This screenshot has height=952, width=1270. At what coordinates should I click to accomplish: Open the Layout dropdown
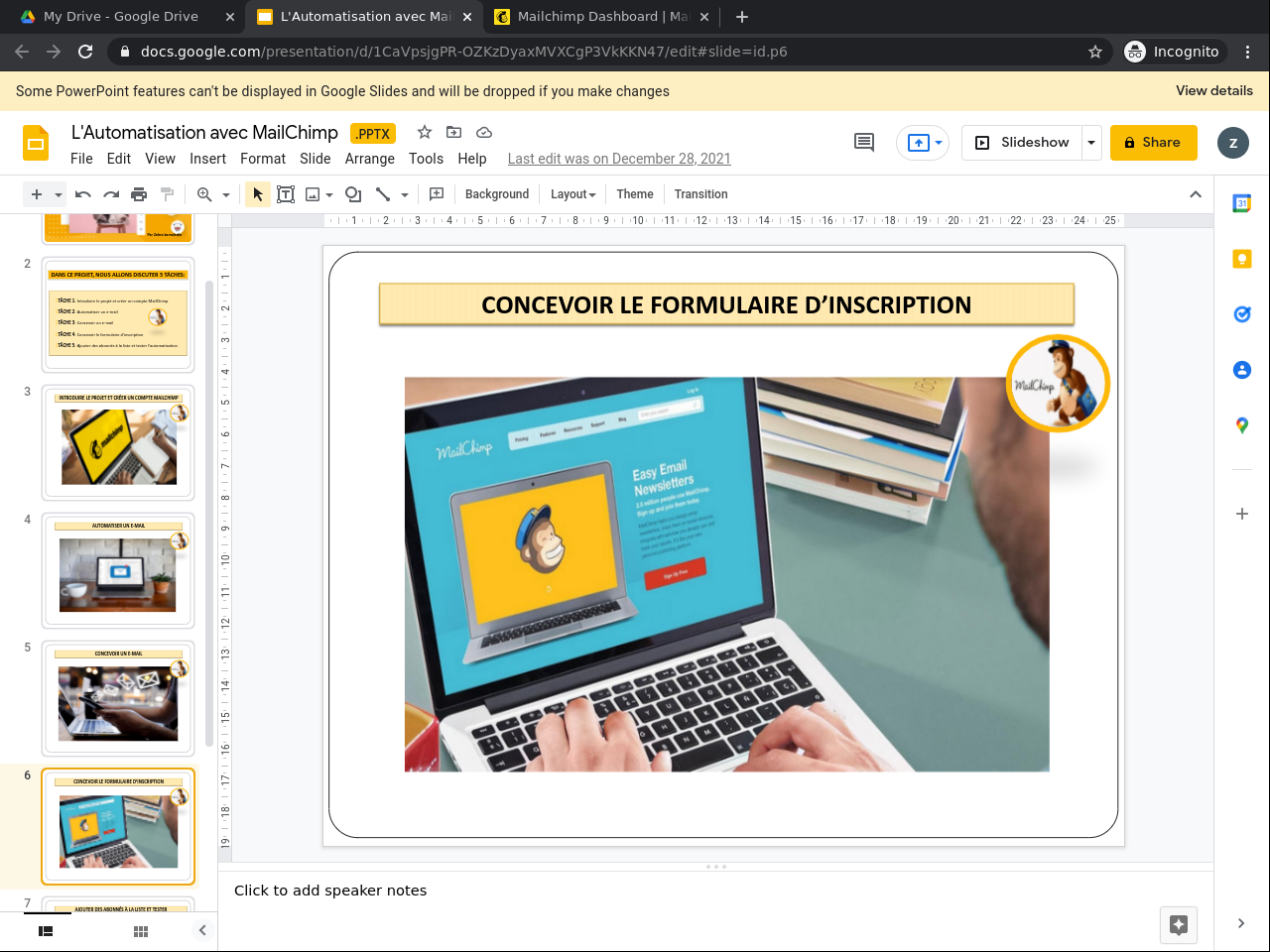[573, 194]
